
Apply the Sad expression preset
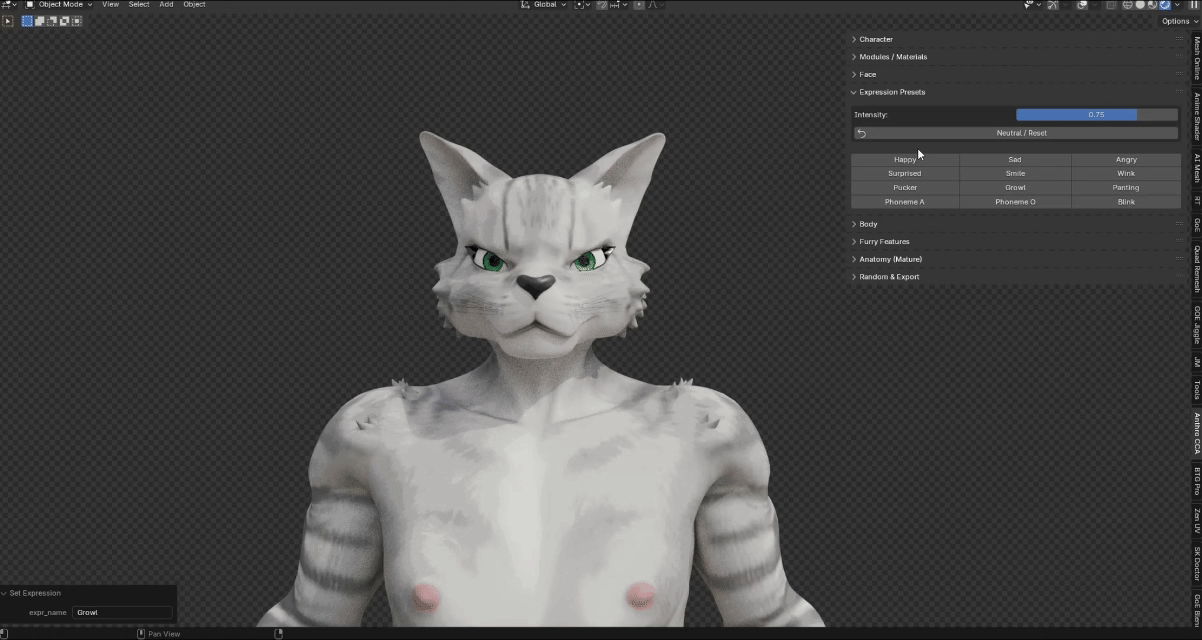(1015, 160)
